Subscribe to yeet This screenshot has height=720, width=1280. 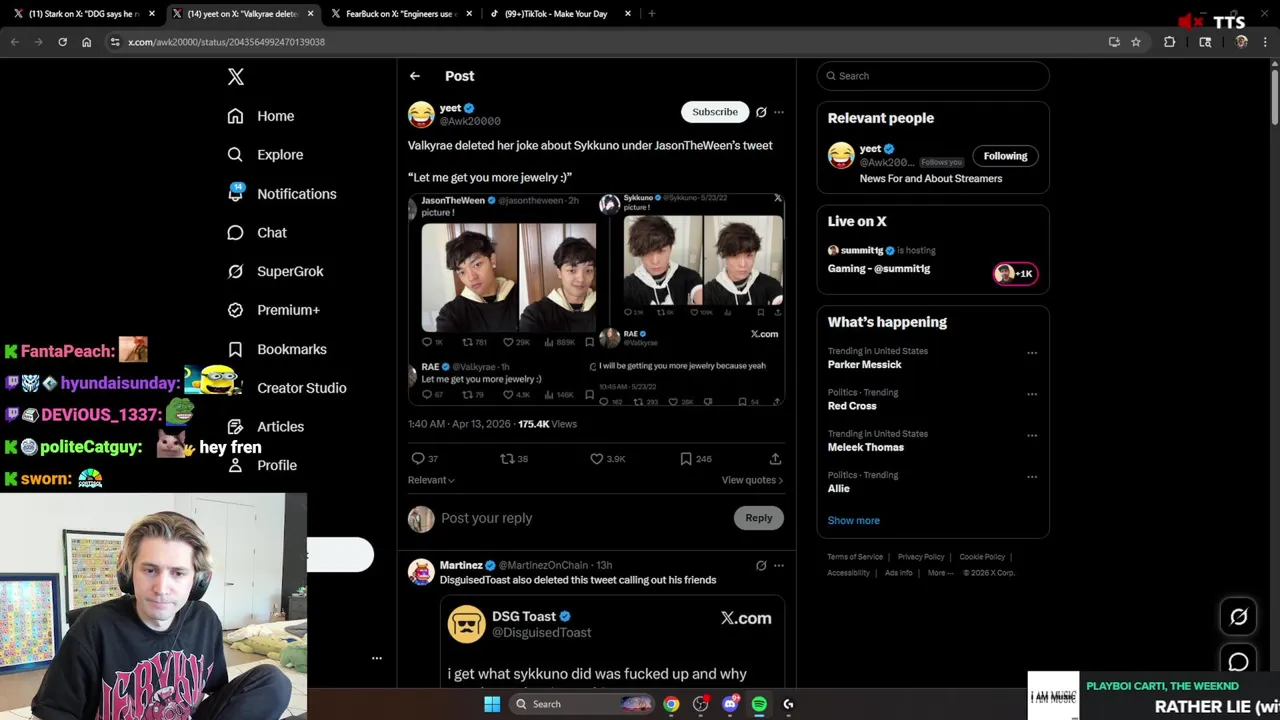[715, 112]
